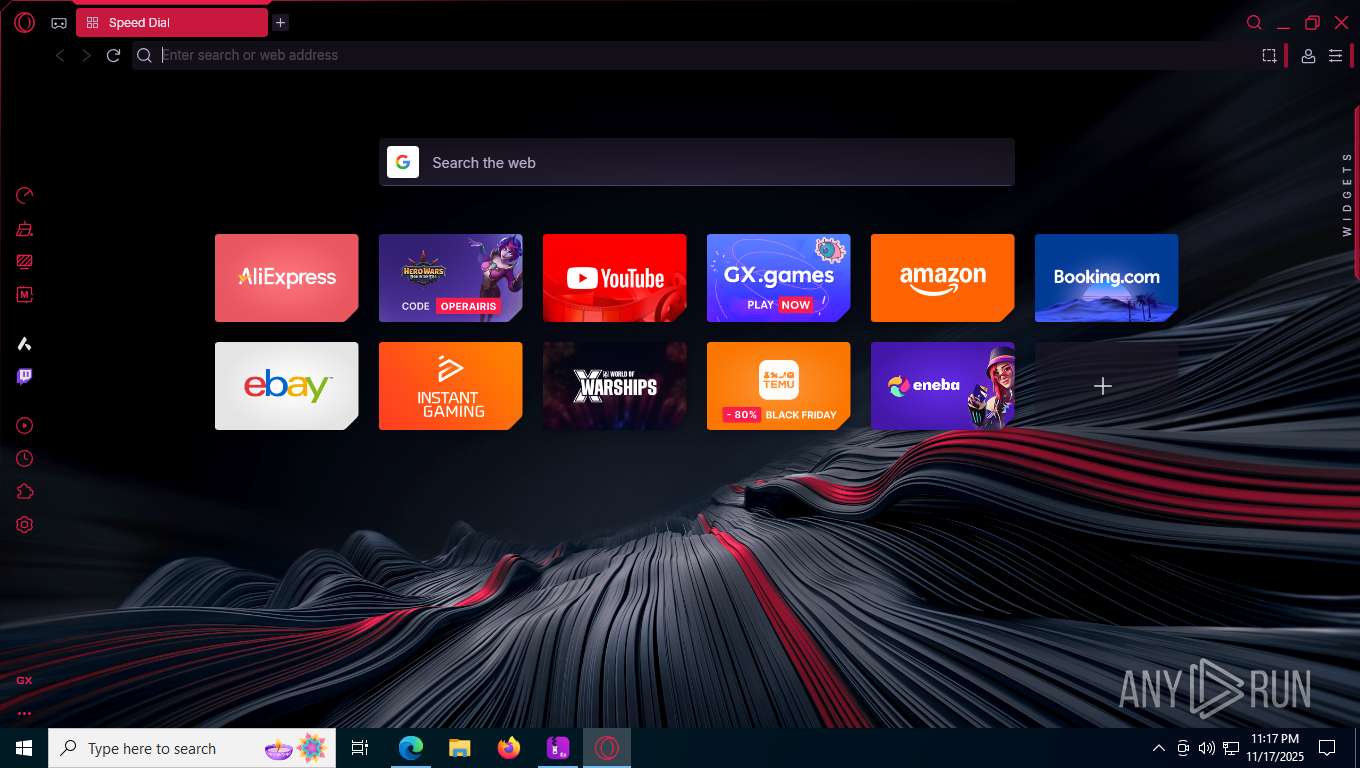
Task: Launch Firefox from taskbar
Action: point(509,748)
